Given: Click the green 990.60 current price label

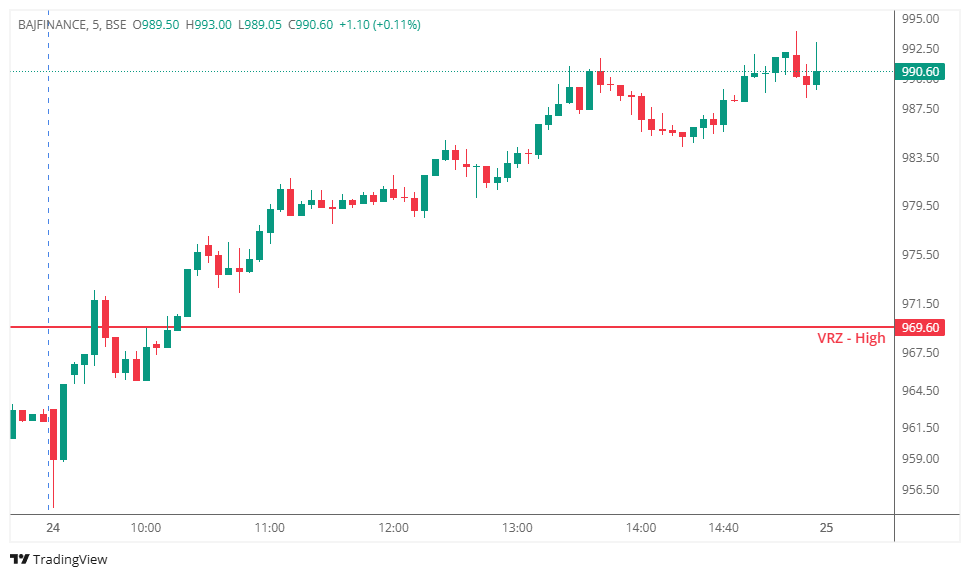Looking at the screenshot, I should click(x=920, y=72).
